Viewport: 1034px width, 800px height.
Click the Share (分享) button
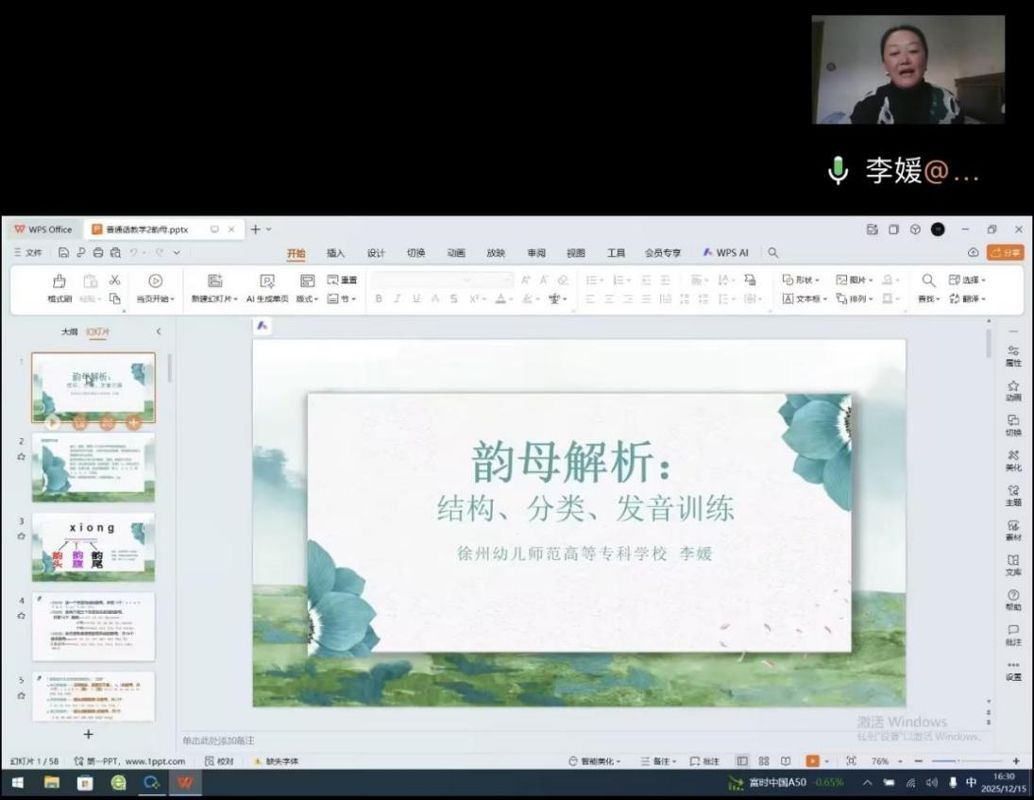coord(1006,253)
